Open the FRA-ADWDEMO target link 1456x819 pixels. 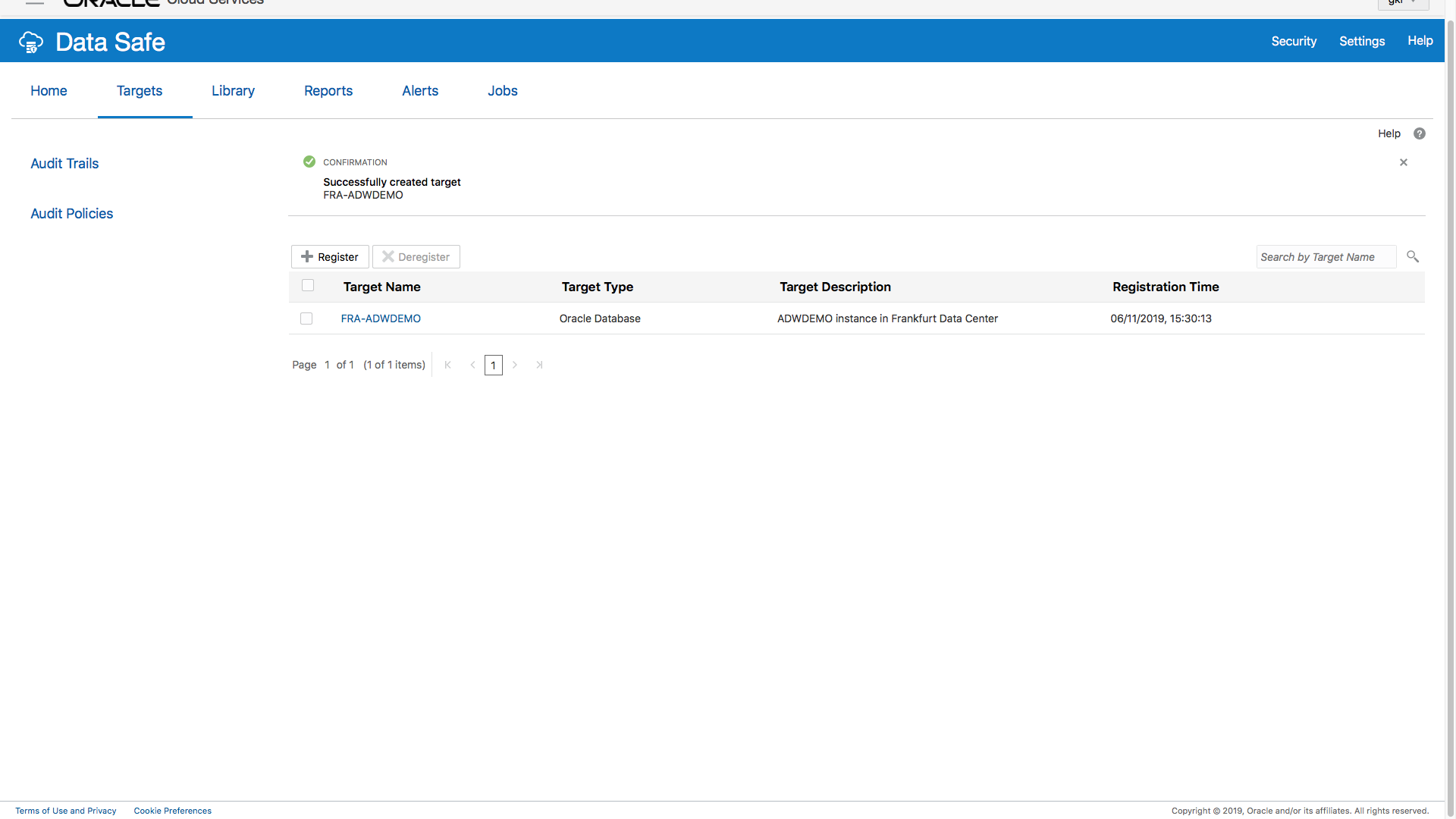click(x=381, y=318)
